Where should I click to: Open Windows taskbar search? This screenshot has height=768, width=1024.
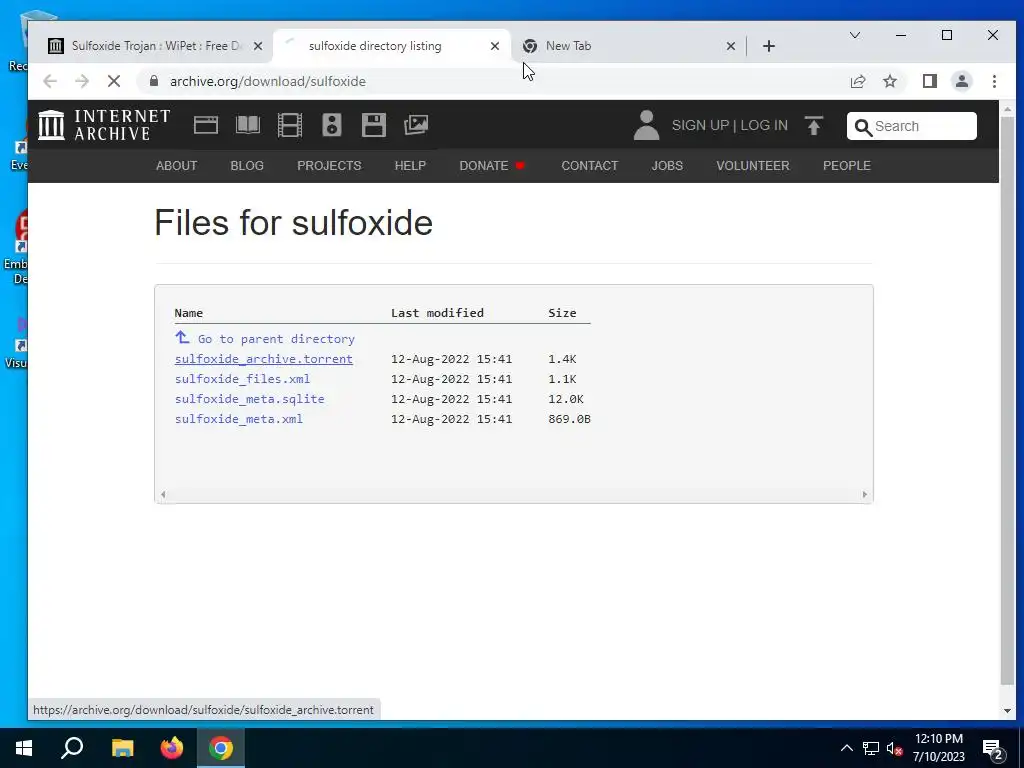(72, 748)
